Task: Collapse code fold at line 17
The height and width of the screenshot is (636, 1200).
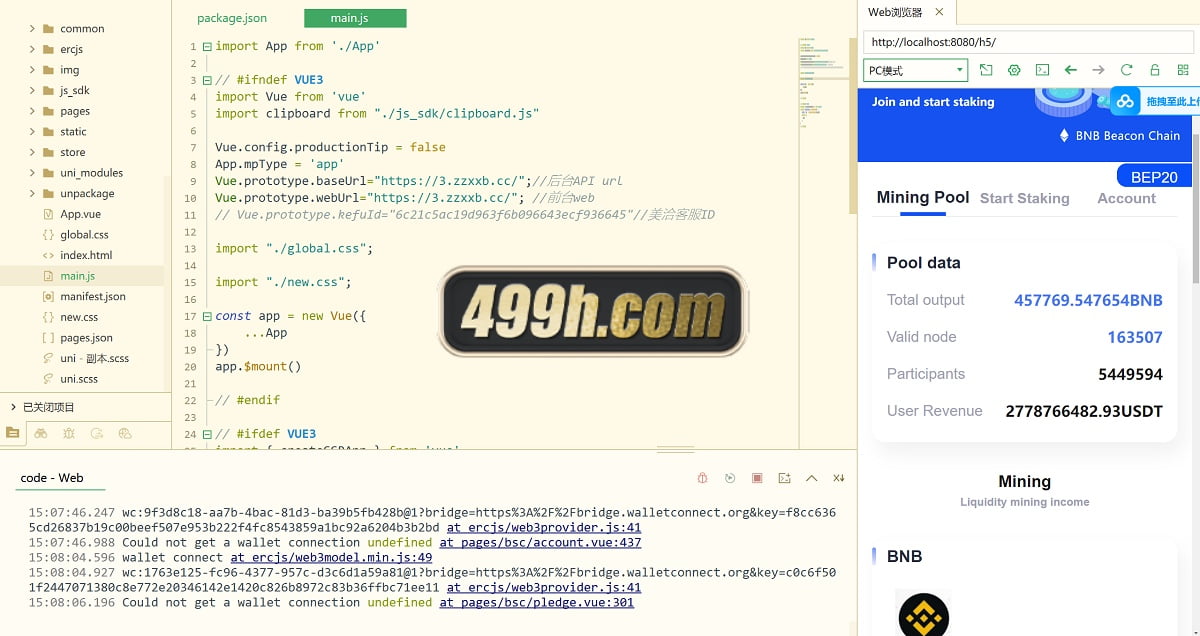Action: pyautogui.click(x=207, y=316)
